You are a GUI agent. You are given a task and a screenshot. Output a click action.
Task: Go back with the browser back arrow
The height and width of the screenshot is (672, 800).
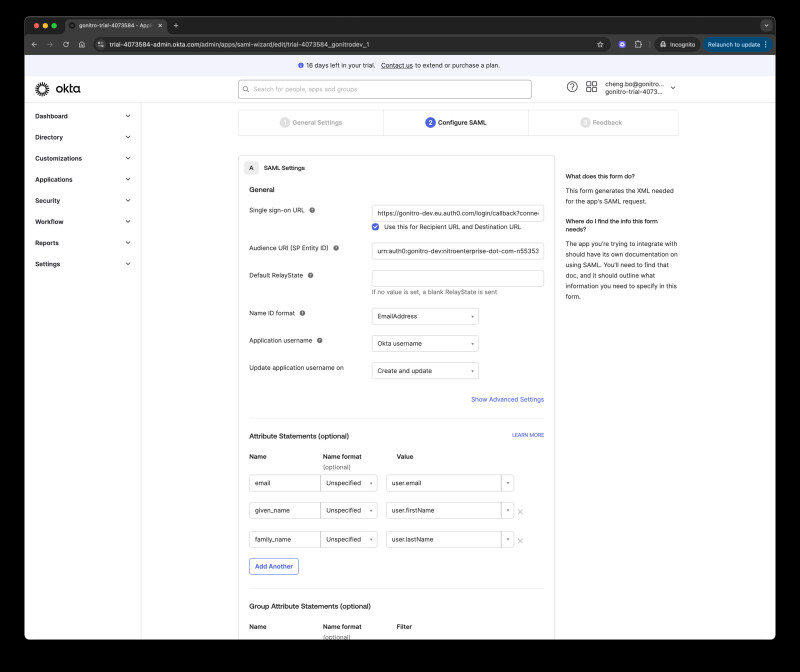tap(34, 44)
